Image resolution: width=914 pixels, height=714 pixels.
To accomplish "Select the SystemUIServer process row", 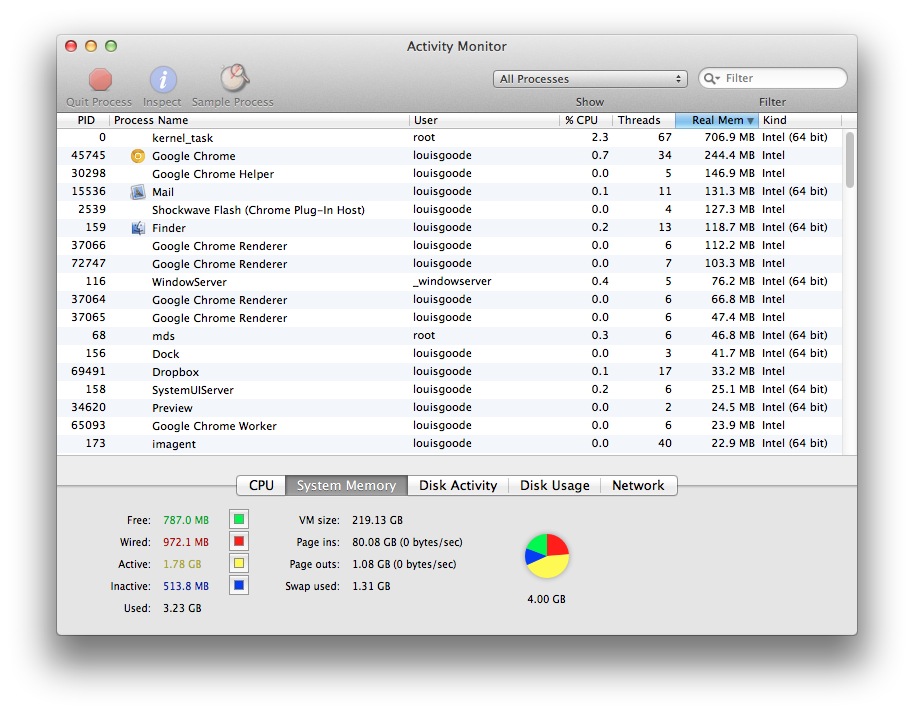I will [449, 390].
